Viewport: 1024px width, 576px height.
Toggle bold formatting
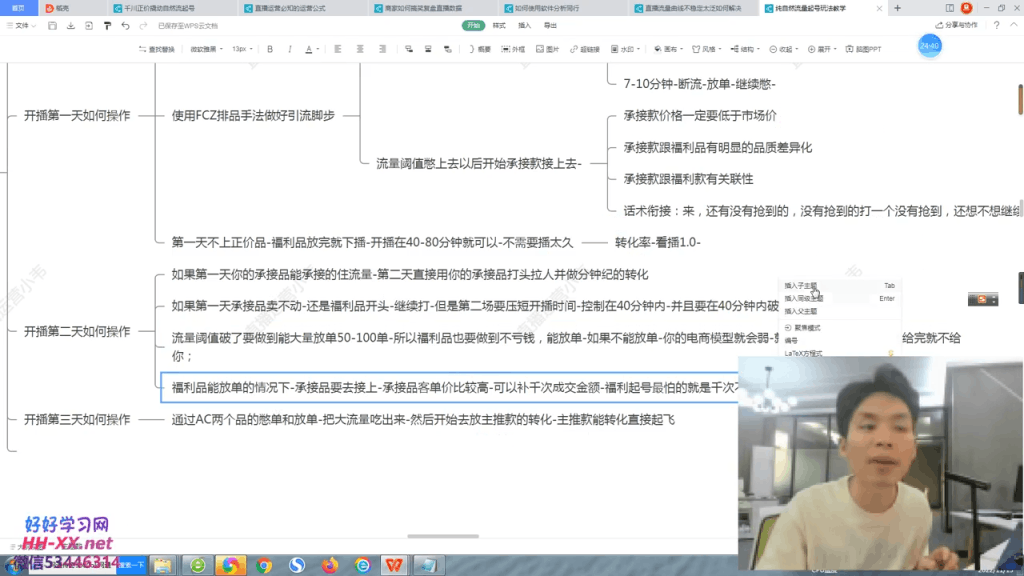(x=270, y=49)
